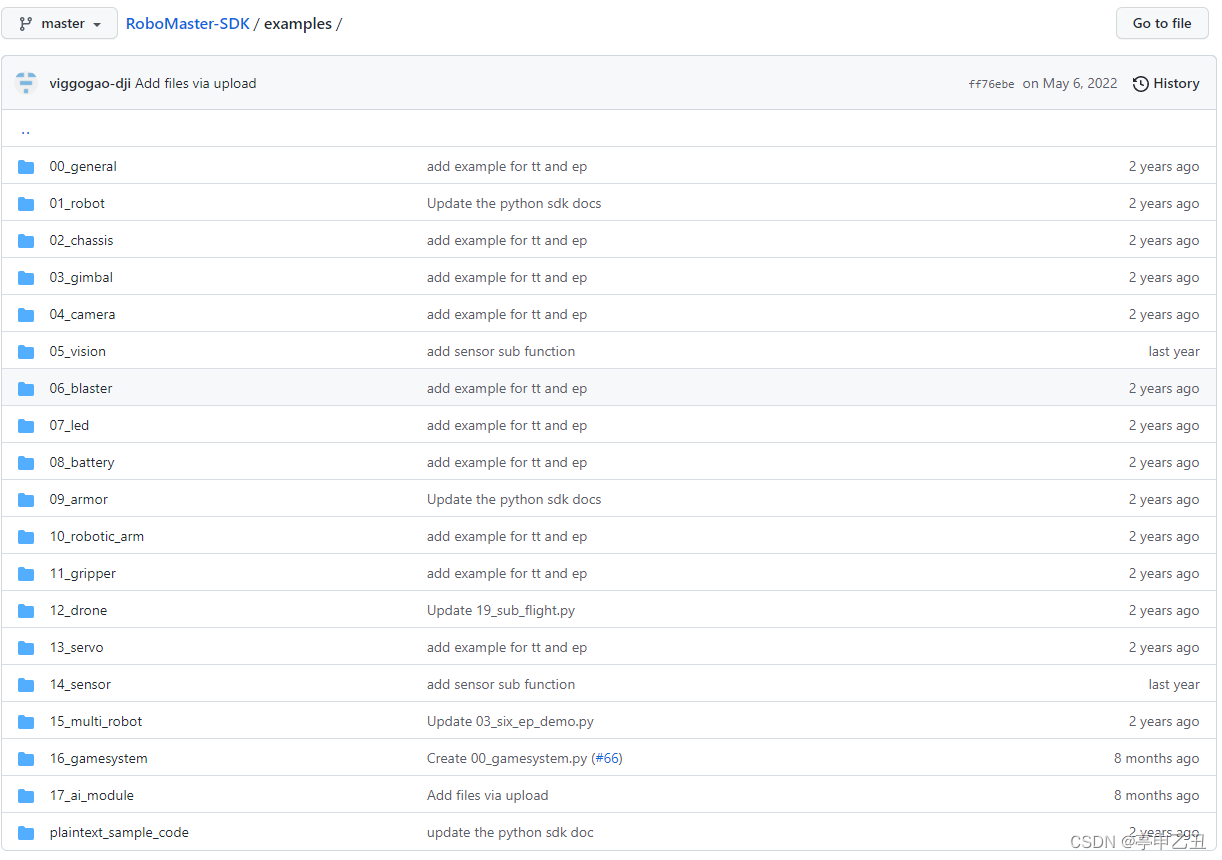The image size is (1222, 860).
Task: Click folder icon for 16_gamesystem
Action: tap(26, 759)
